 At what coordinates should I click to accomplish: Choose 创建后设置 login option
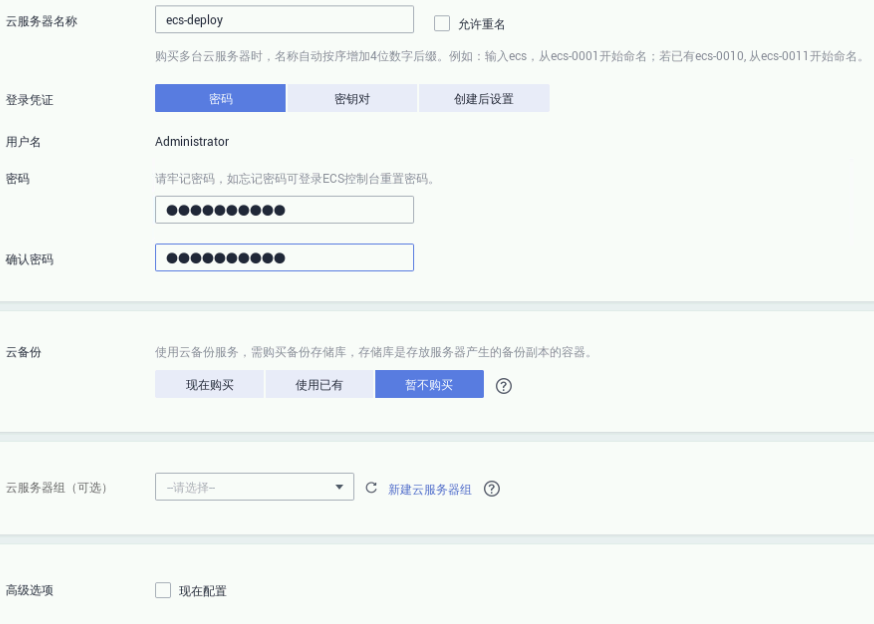point(484,98)
